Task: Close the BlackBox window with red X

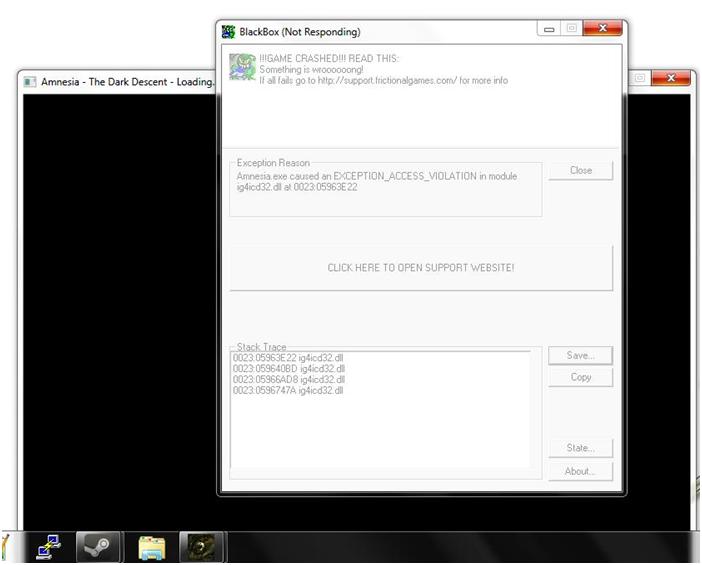Action: point(603,28)
